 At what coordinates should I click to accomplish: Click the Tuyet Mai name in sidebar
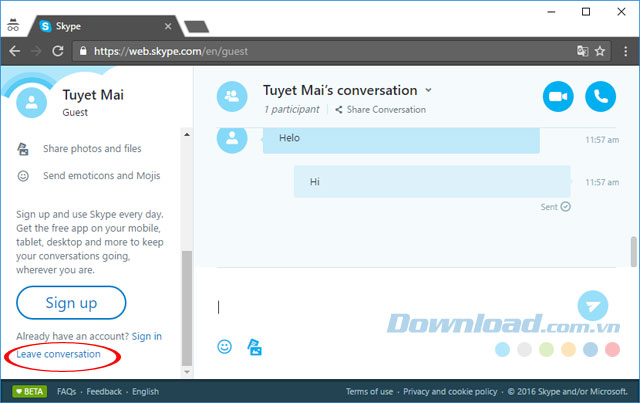pos(93,95)
